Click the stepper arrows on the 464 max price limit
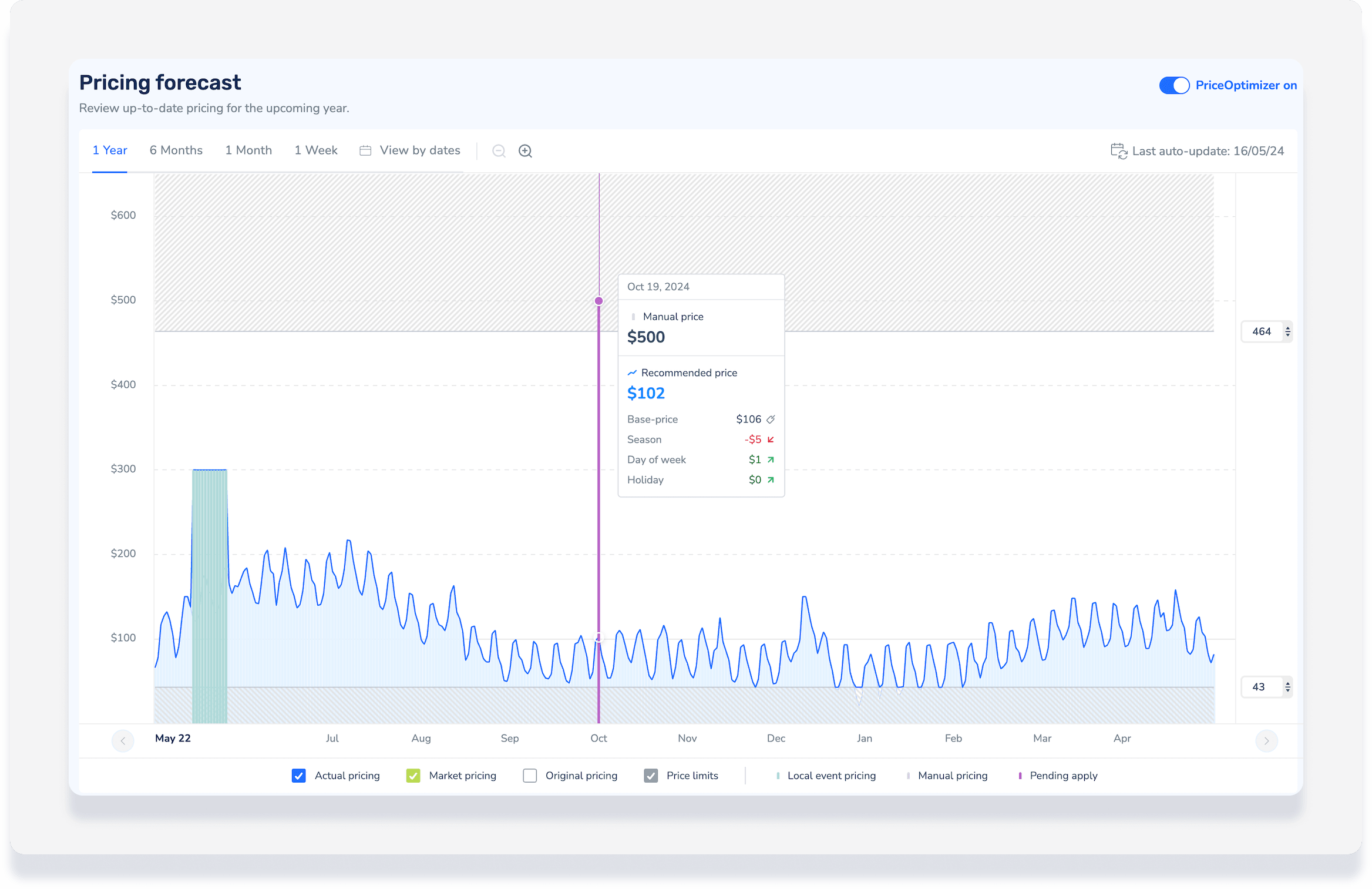This screenshot has height=889, width=1372. point(1287,331)
